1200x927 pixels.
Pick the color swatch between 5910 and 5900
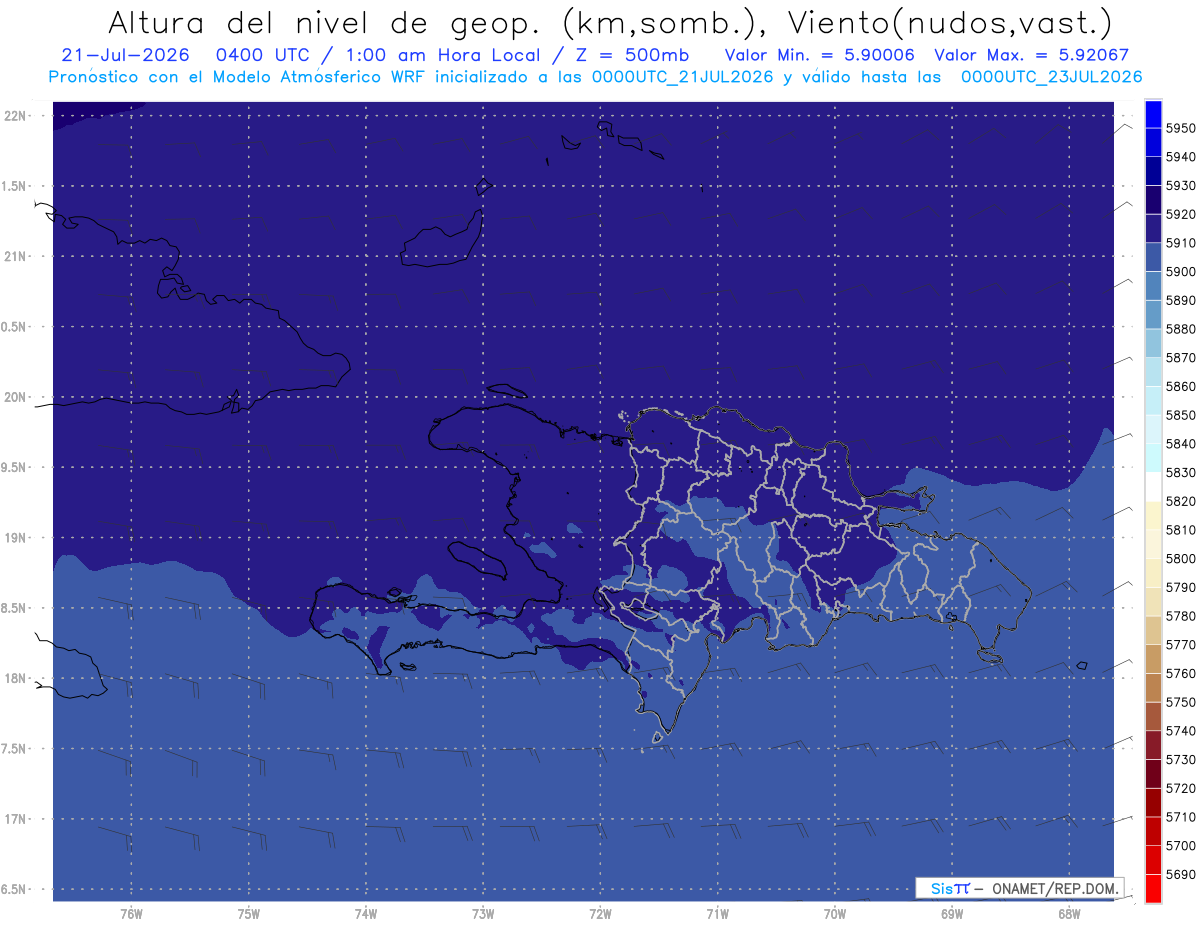click(1153, 257)
